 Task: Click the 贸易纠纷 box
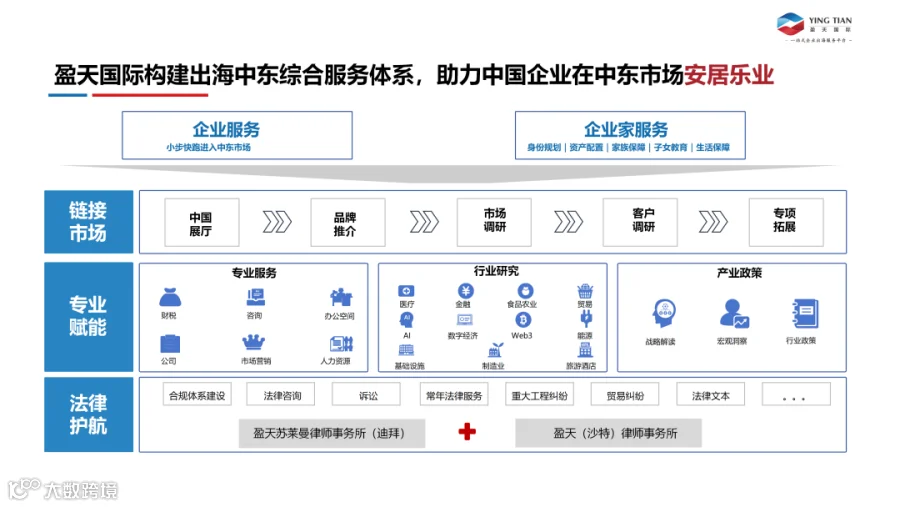625,394
